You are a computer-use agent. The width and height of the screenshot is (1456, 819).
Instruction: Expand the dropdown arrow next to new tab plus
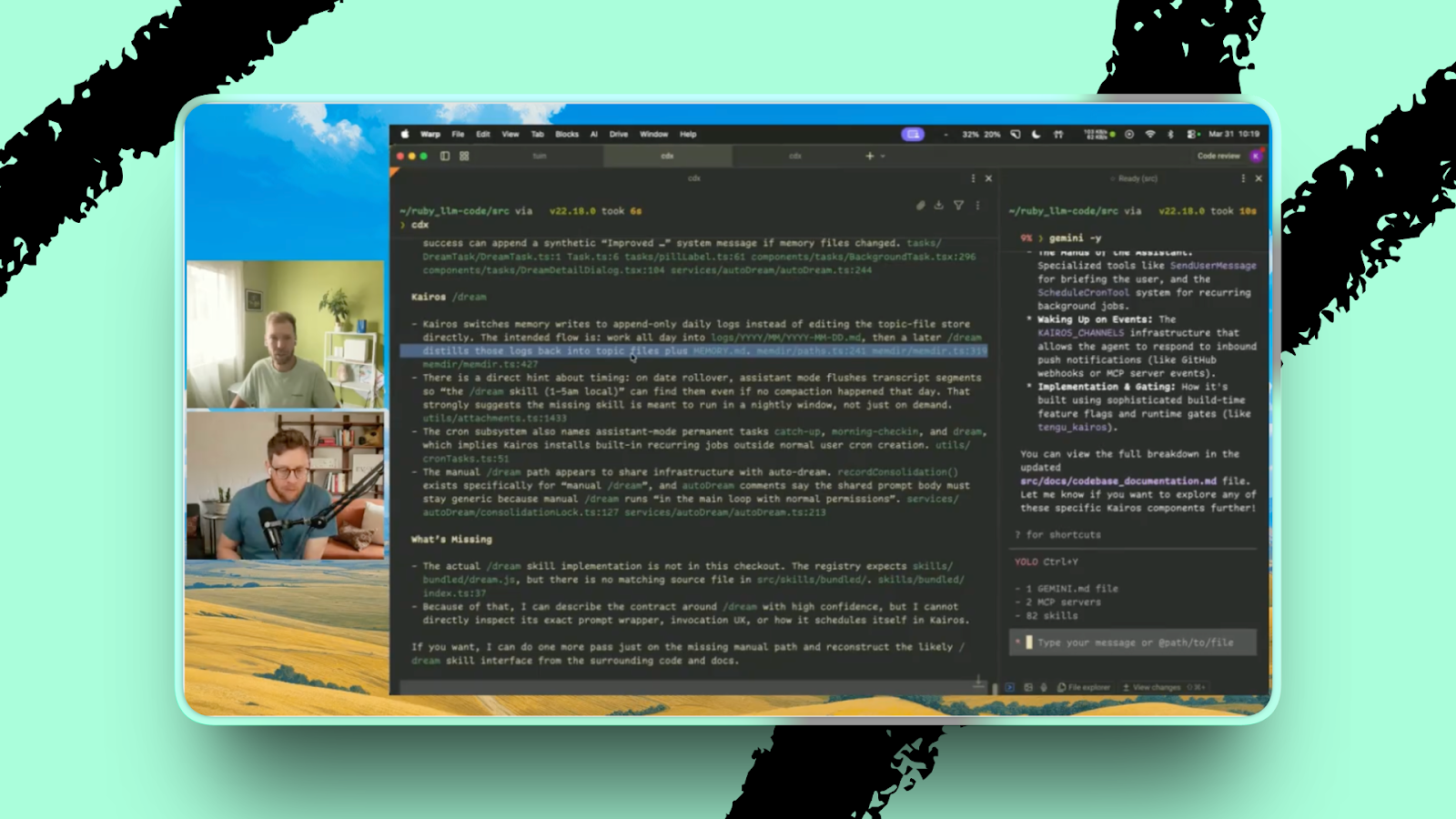point(883,157)
